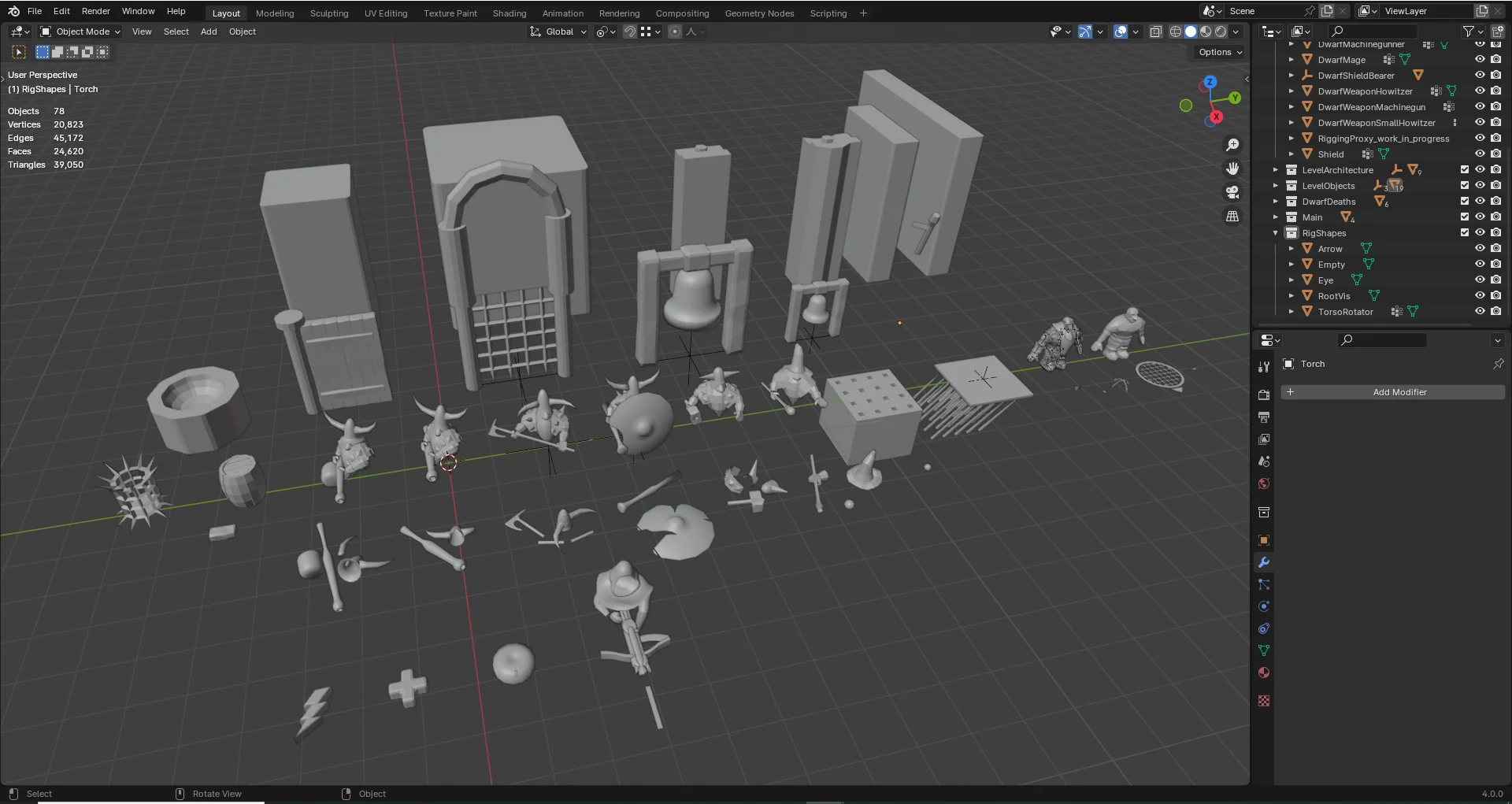Toggle the camera view button

(x=1232, y=192)
